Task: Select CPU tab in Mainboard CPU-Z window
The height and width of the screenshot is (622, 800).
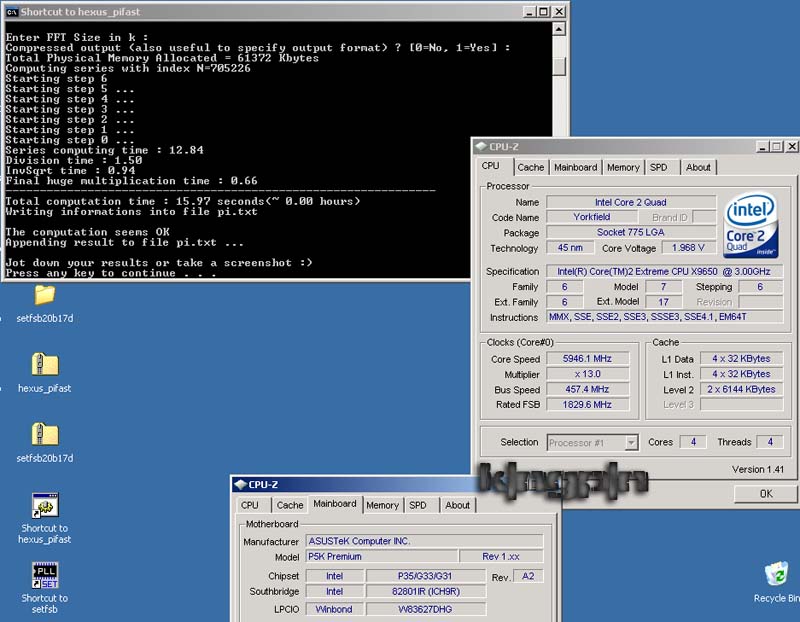Action: click(249, 505)
